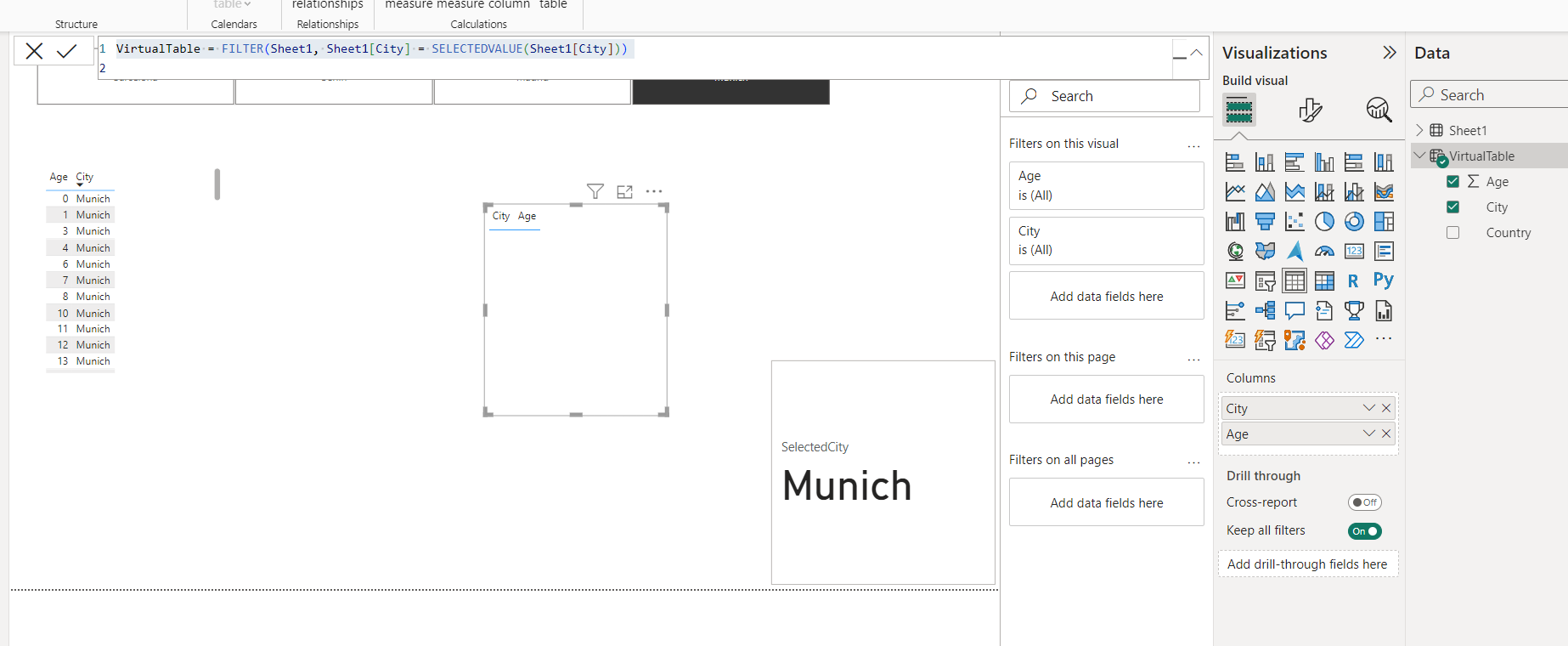Image resolution: width=1568 pixels, height=646 pixels.
Task: Open the Format visual paintbrush tab
Action: click(x=1310, y=110)
